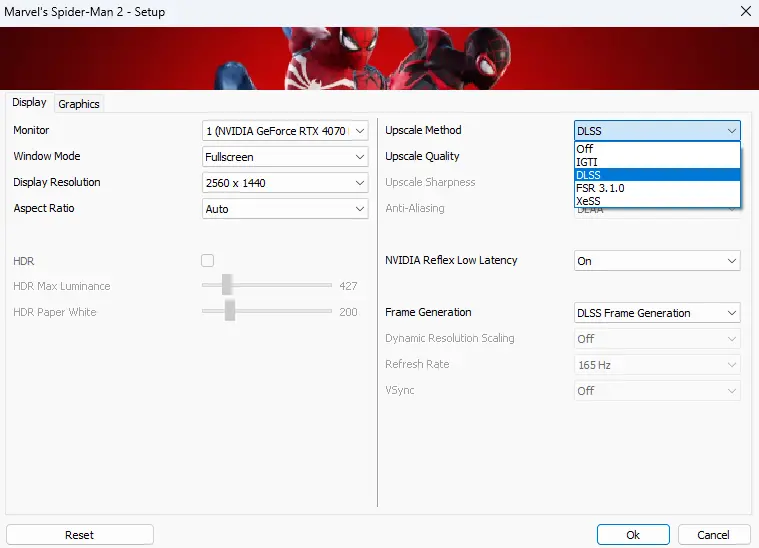
Task: Click the Upscale Quality label
Action: click(422, 156)
